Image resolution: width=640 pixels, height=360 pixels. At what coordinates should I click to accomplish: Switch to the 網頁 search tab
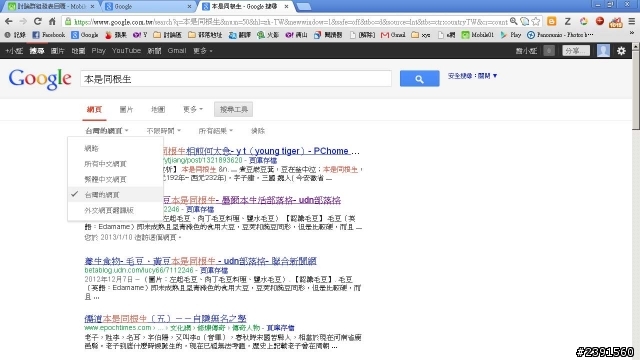pyautogui.click(x=94, y=109)
